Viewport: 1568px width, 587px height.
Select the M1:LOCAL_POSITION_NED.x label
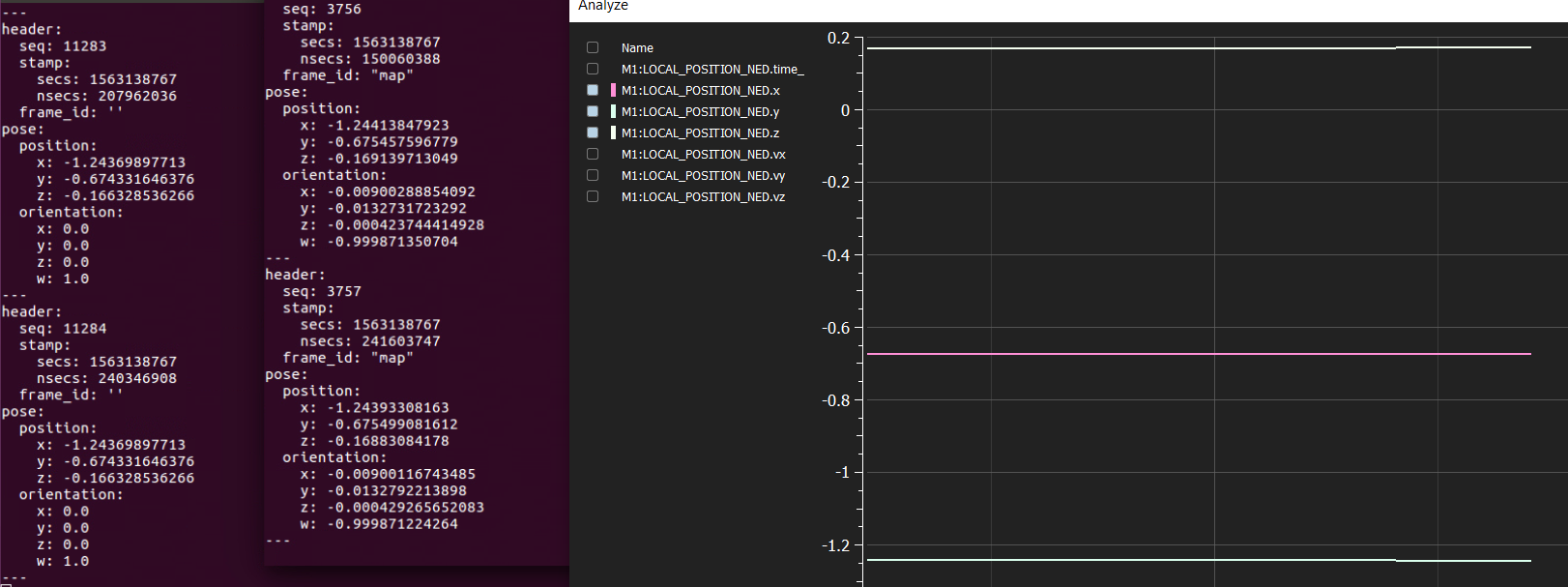701,91
